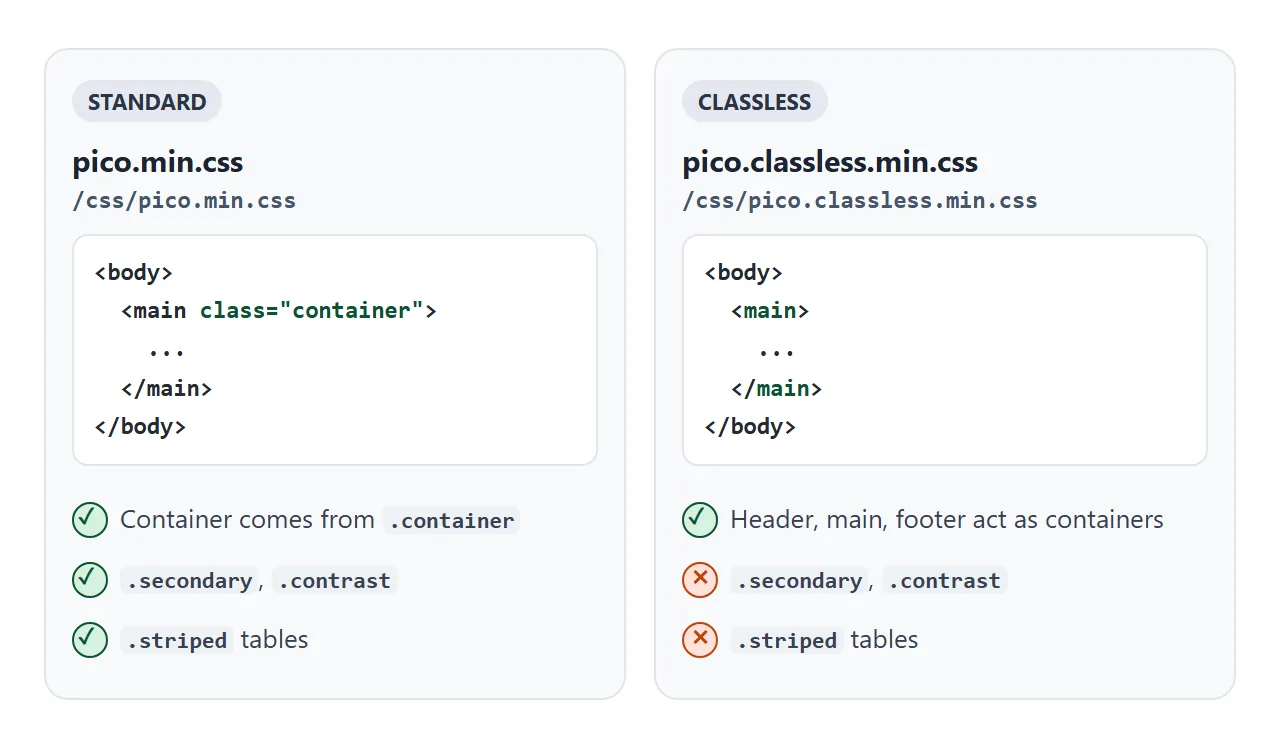Click the opening <main> tag in Classless code
Viewport: 1280px width, 752px height.
[x=770, y=311]
